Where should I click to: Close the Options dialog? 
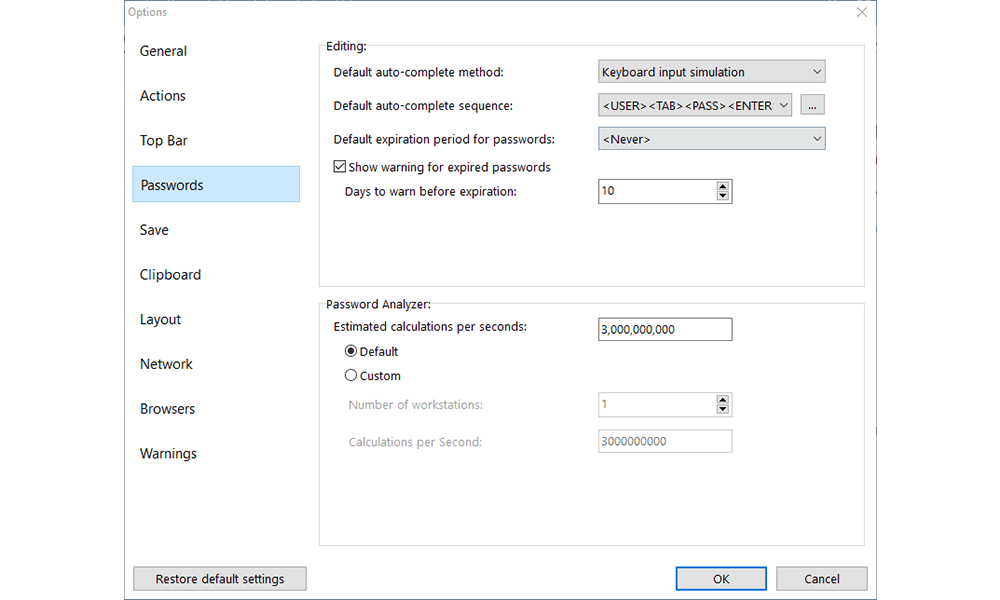862,12
